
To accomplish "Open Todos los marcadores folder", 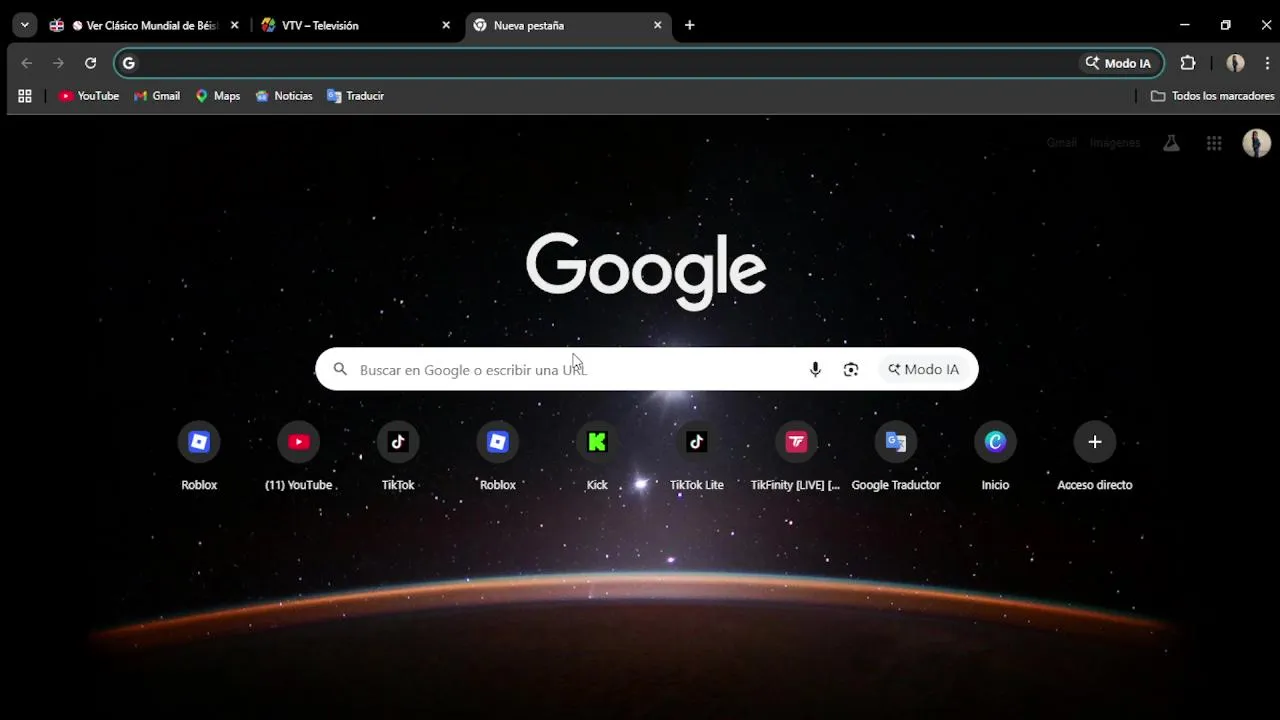I will pos(1212,96).
